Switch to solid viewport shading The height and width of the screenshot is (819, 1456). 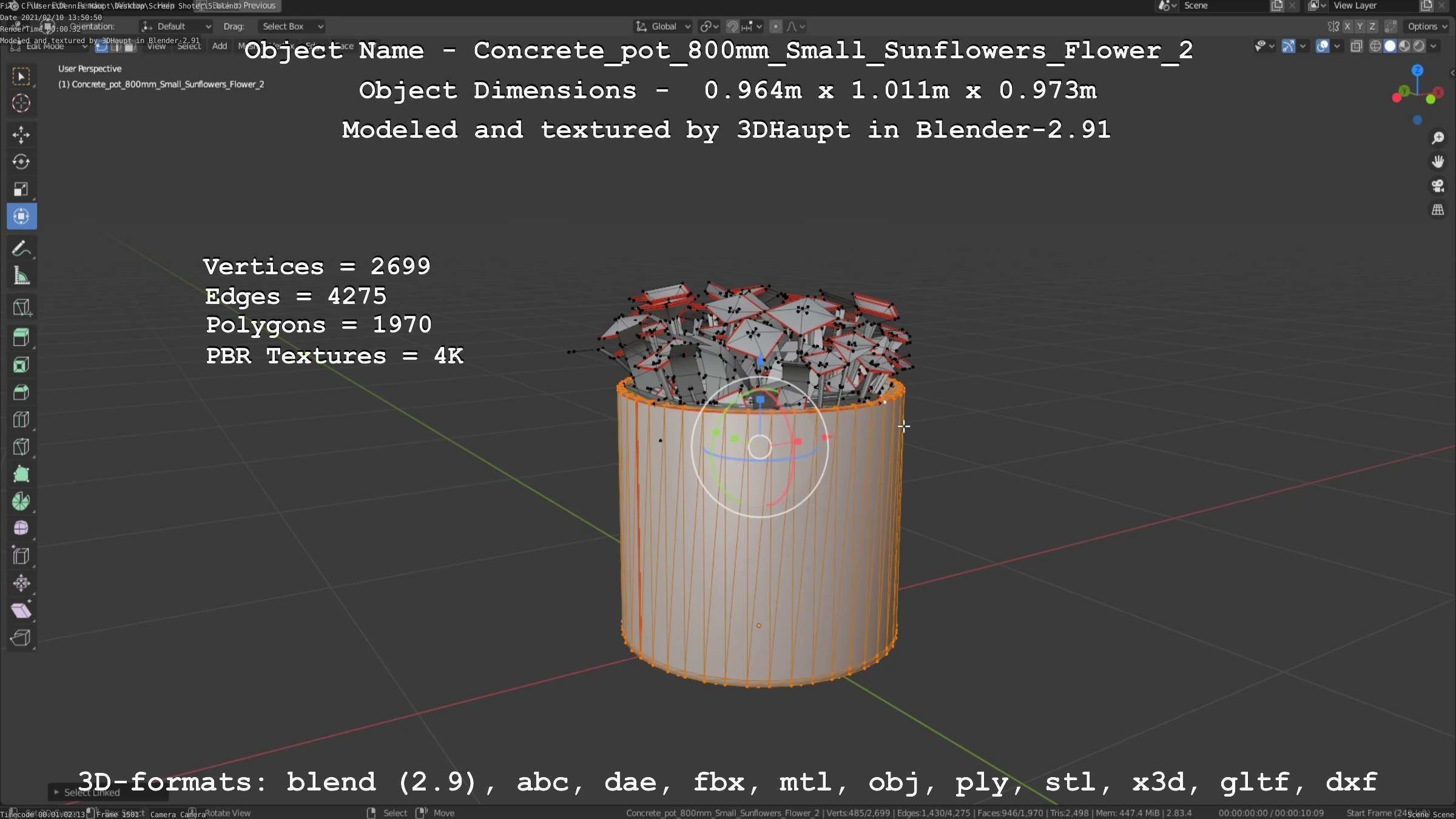1390,46
